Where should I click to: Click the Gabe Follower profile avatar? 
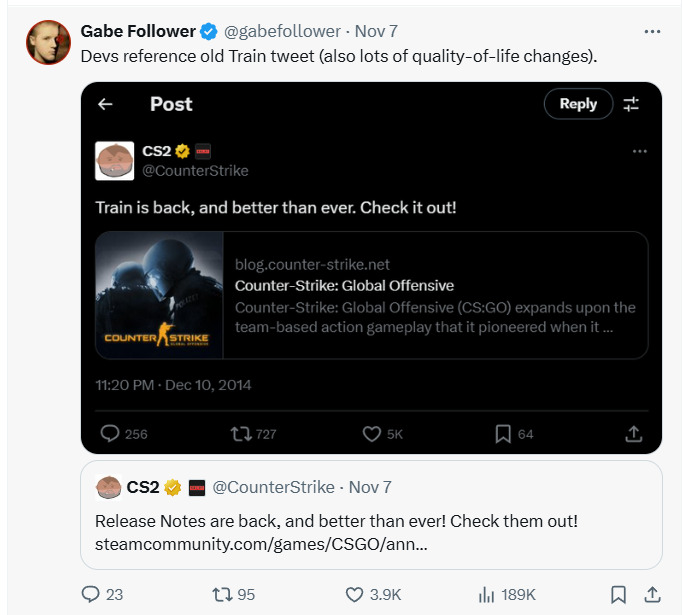[48, 41]
